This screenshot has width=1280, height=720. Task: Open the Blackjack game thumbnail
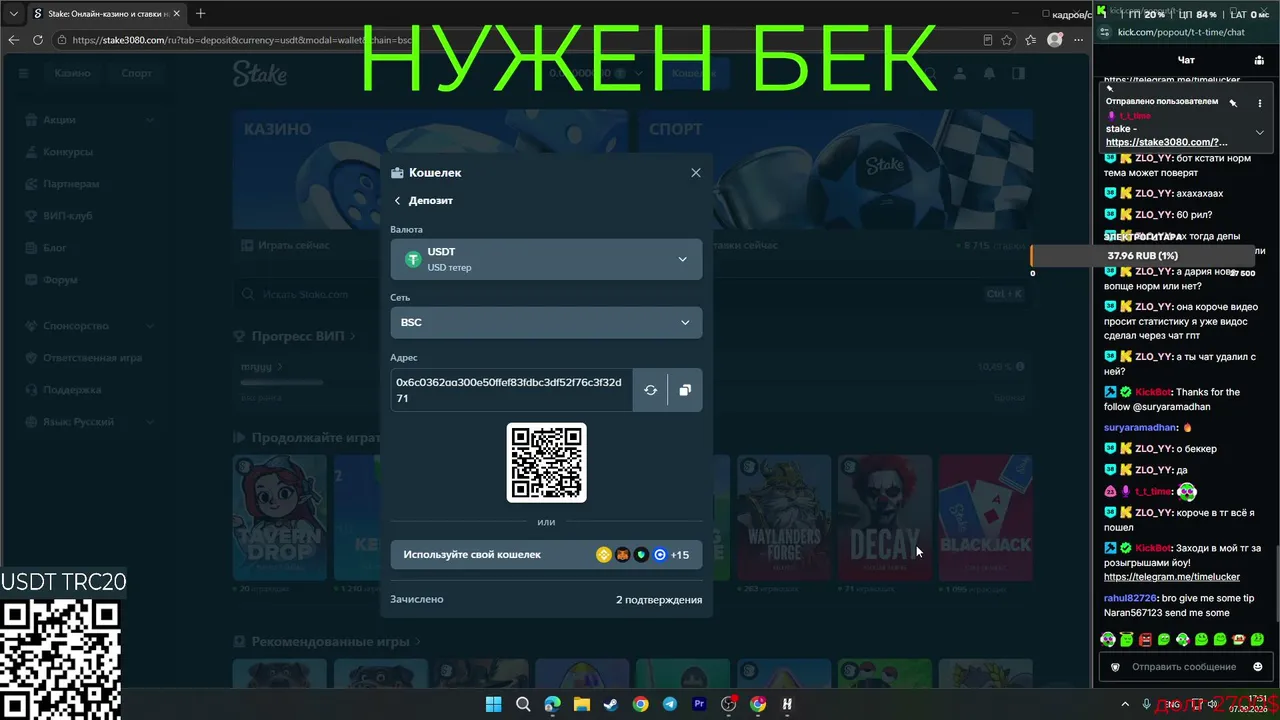click(986, 517)
